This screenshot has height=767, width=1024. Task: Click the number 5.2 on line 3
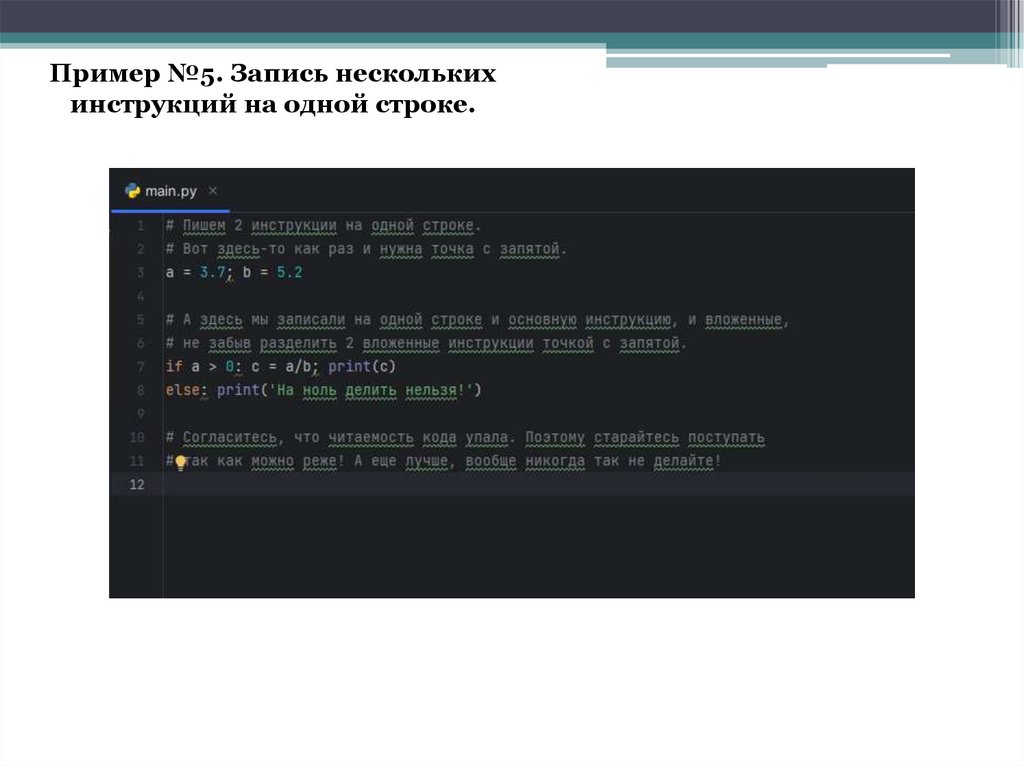(289, 272)
